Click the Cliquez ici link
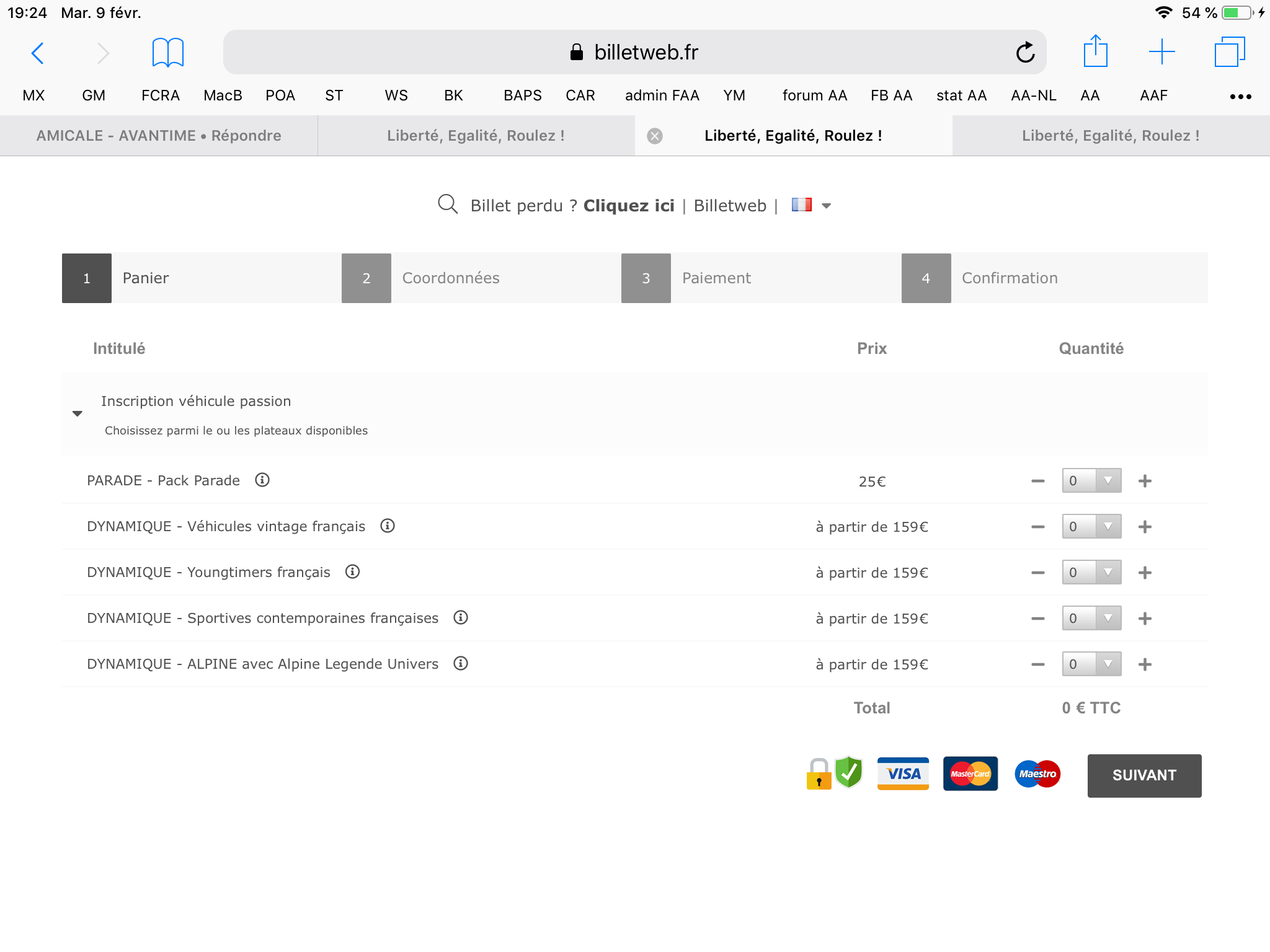Image resolution: width=1270 pixels, height=952 pixels. pos(628,206)
